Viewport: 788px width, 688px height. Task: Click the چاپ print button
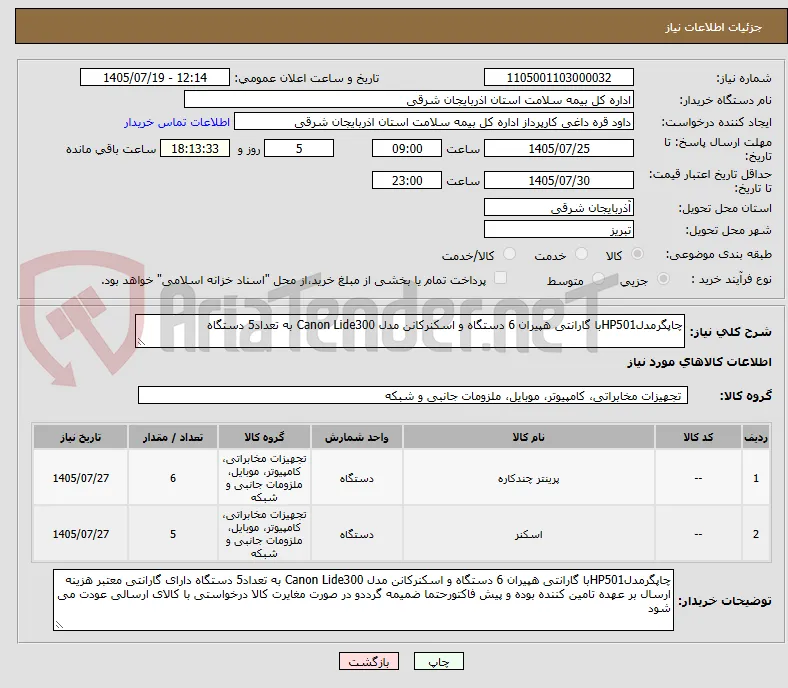pos(439,661)
